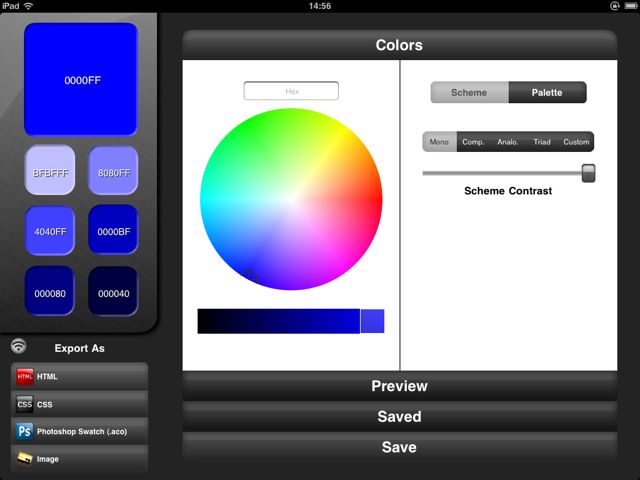Select the Analo. scheme type
This screenshot has width=640, height=480.
[x=508, y=142]
